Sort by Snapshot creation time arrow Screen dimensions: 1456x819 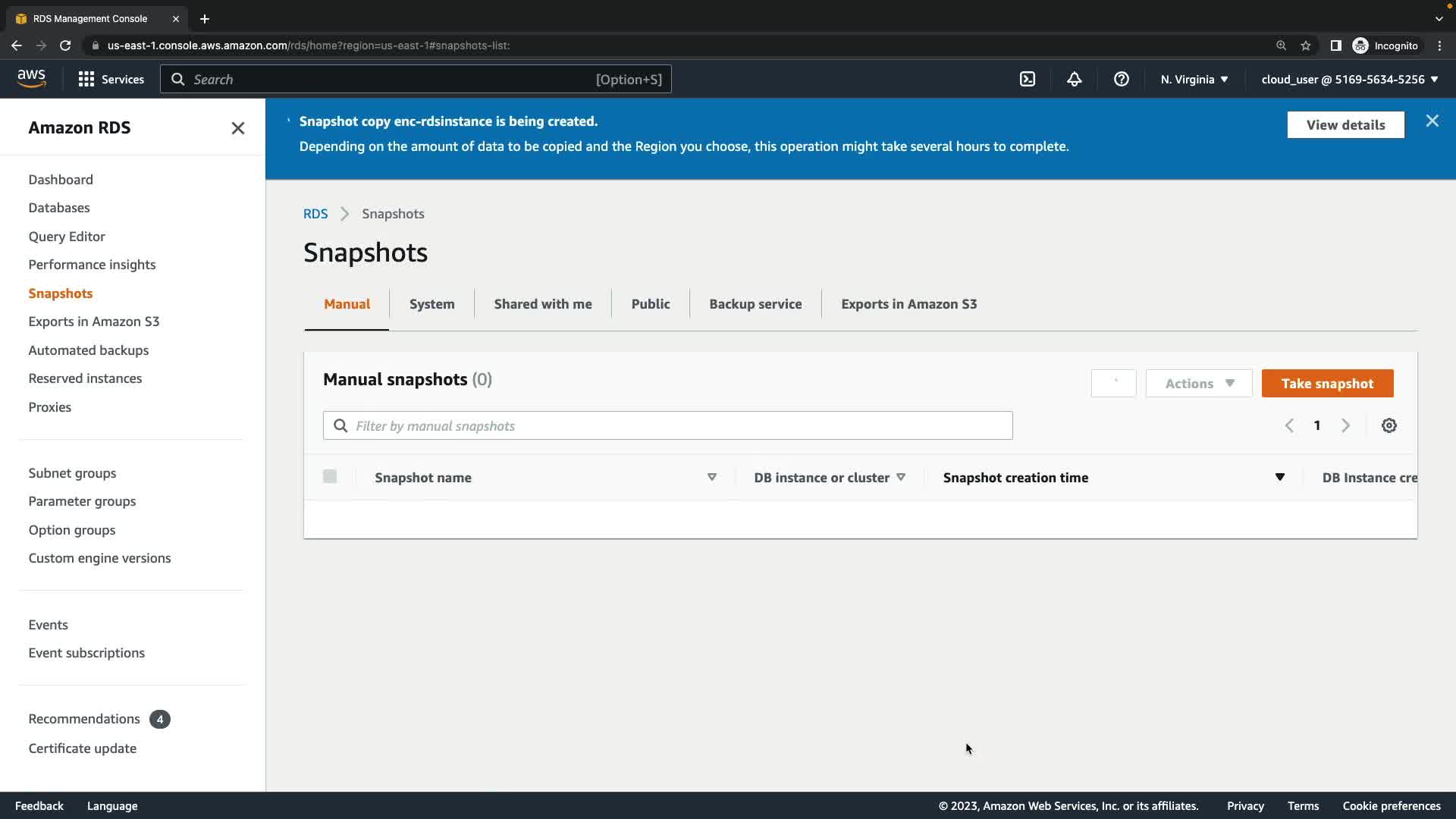coord(1279,477)
